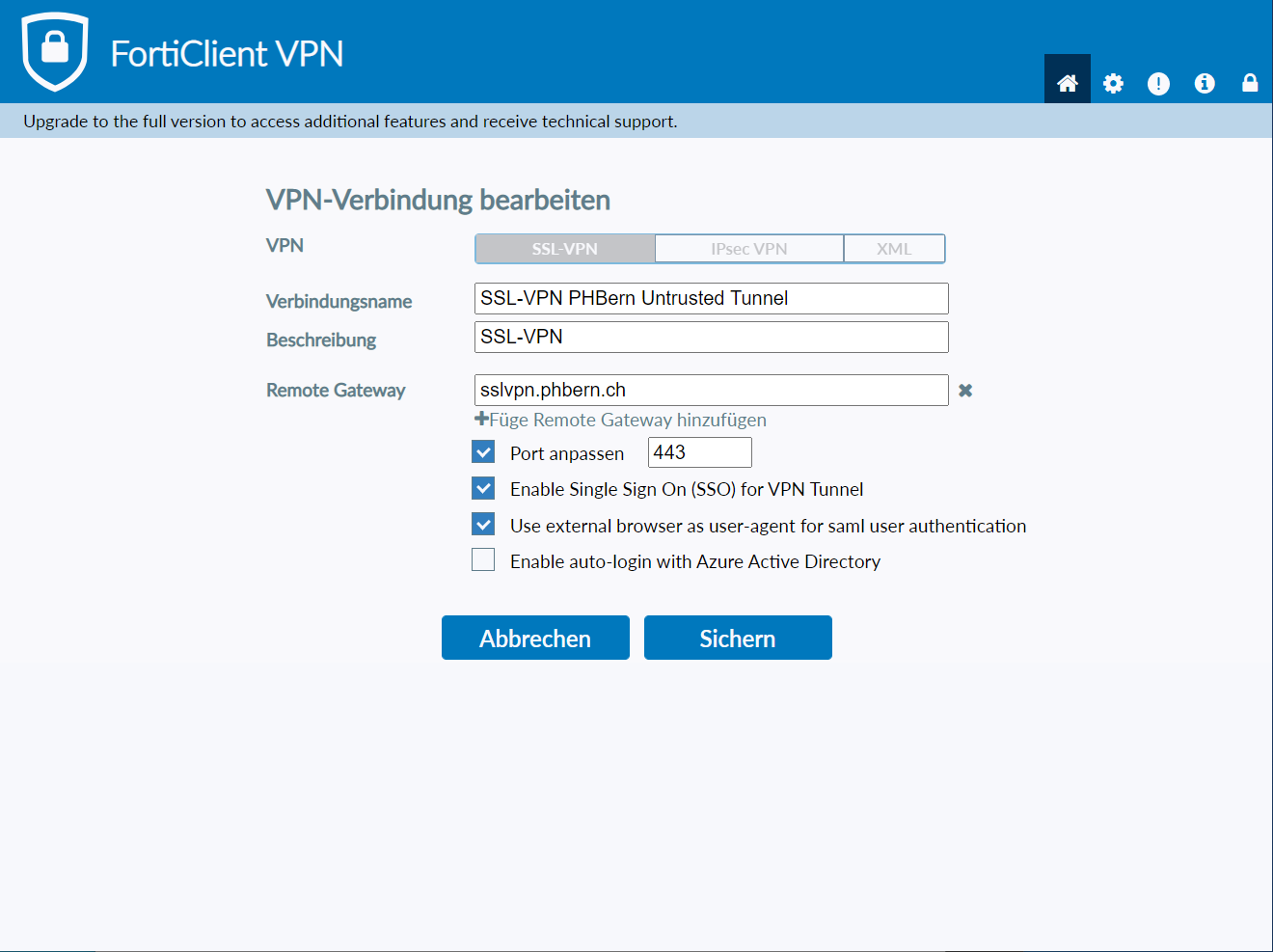Image resolution: width=1273 pixels, height=952 pixels.
Task: Switch to the IPsec VPN tab
Action: (749, 248)
